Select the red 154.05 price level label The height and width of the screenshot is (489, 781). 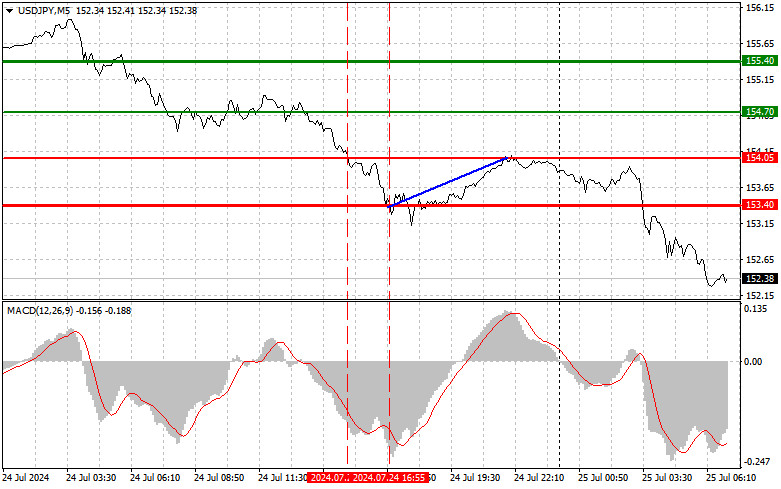(x=760, y=158)
